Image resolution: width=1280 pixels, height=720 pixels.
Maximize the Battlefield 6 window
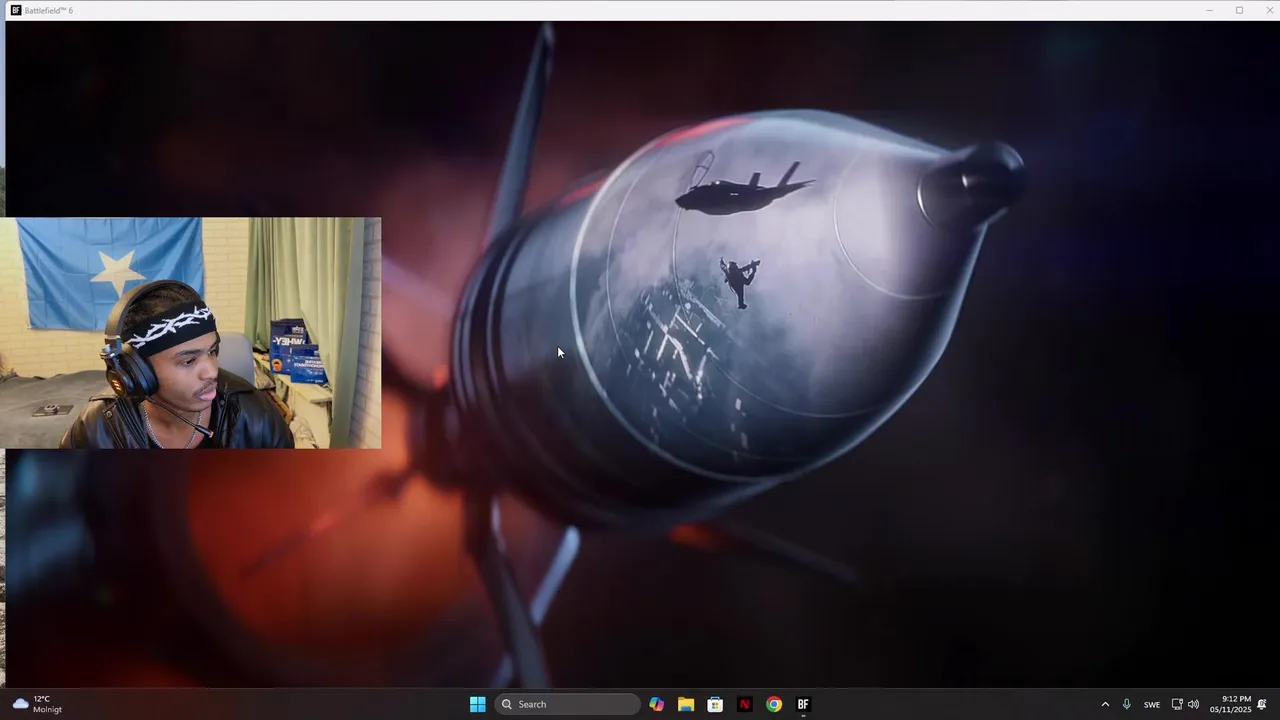tap(1239, 10)
